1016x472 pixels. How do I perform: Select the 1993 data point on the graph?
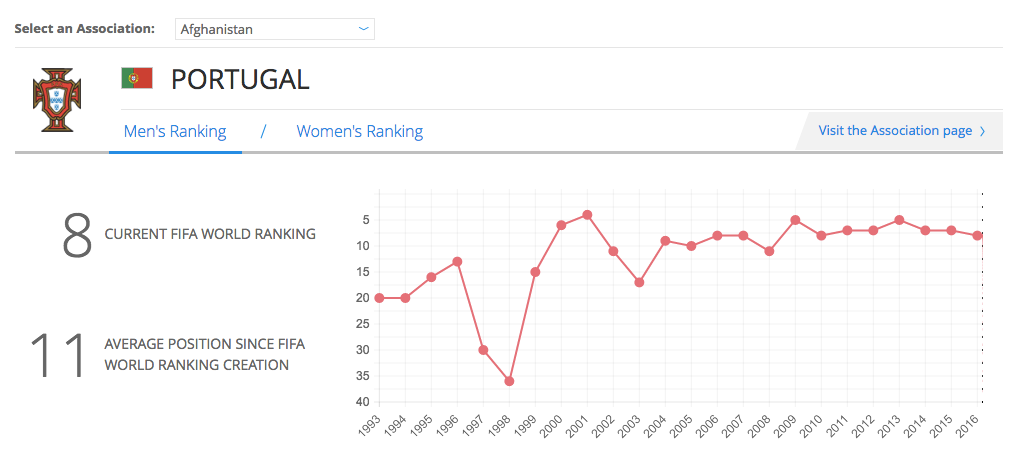[379, 298]
